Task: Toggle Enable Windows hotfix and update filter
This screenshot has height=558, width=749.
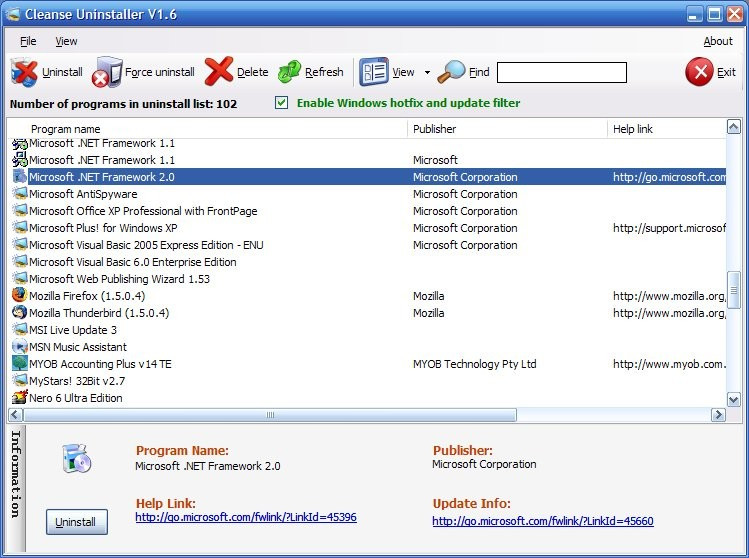Action: tap(281, 103)
